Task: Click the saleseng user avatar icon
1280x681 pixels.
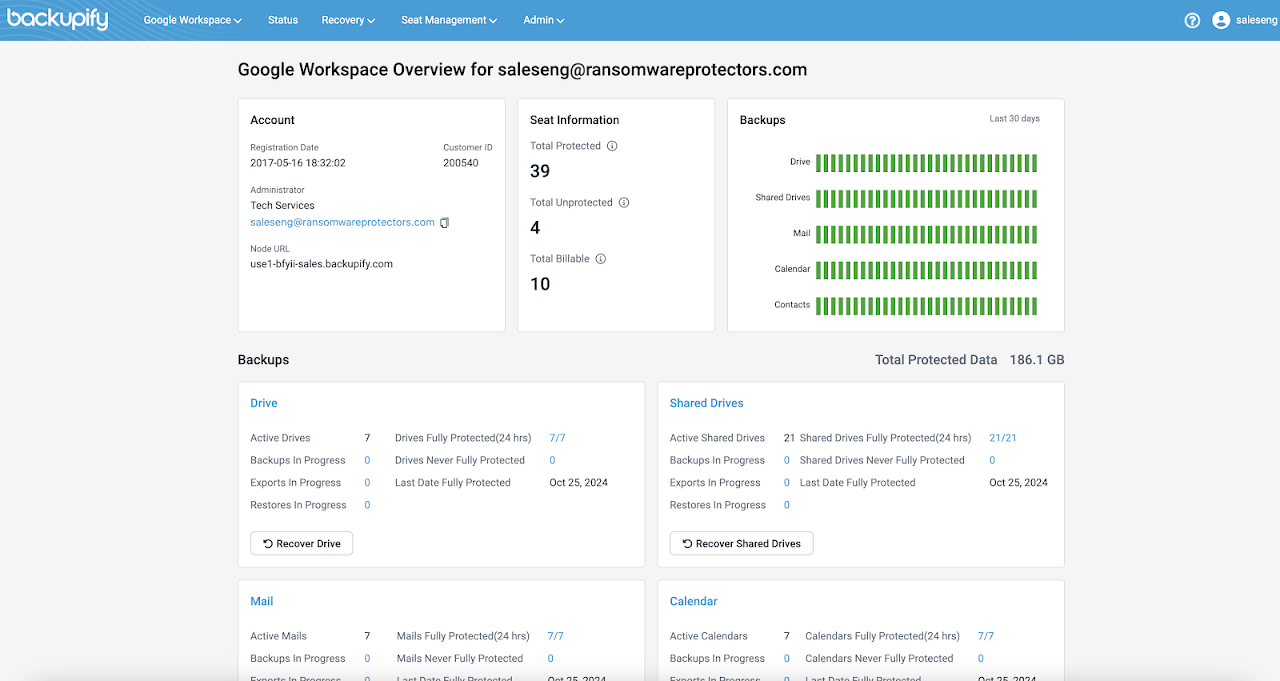Action: (x=1220, y=20)
